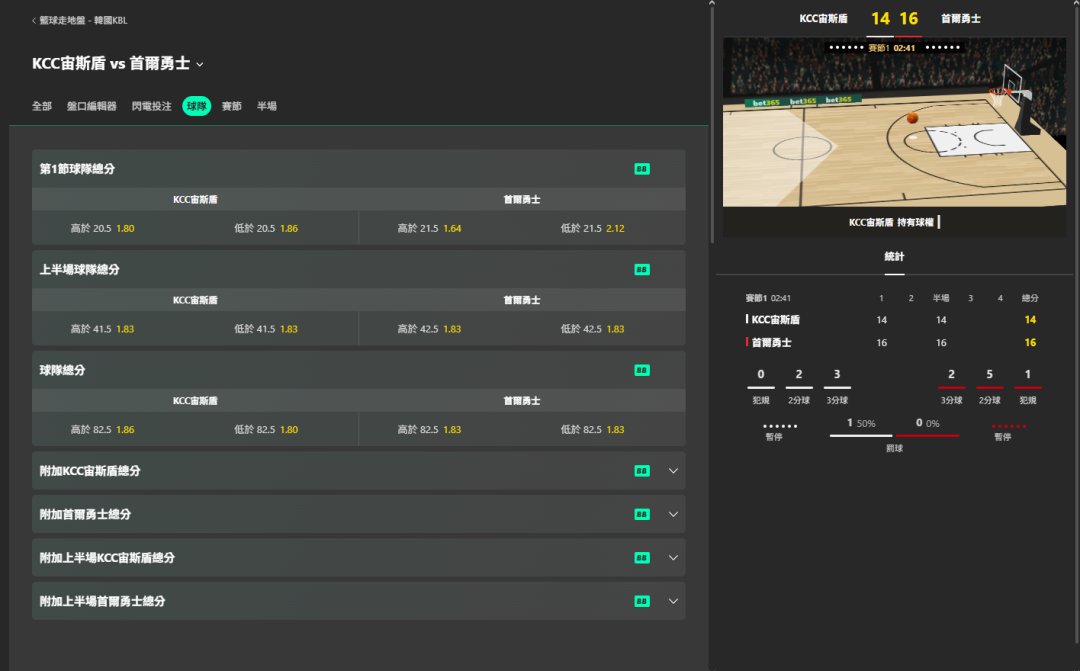1080x671 pixels.
Task: Expand the 附加KCC宙斯盾總分 market
Action: click(673, 471)
